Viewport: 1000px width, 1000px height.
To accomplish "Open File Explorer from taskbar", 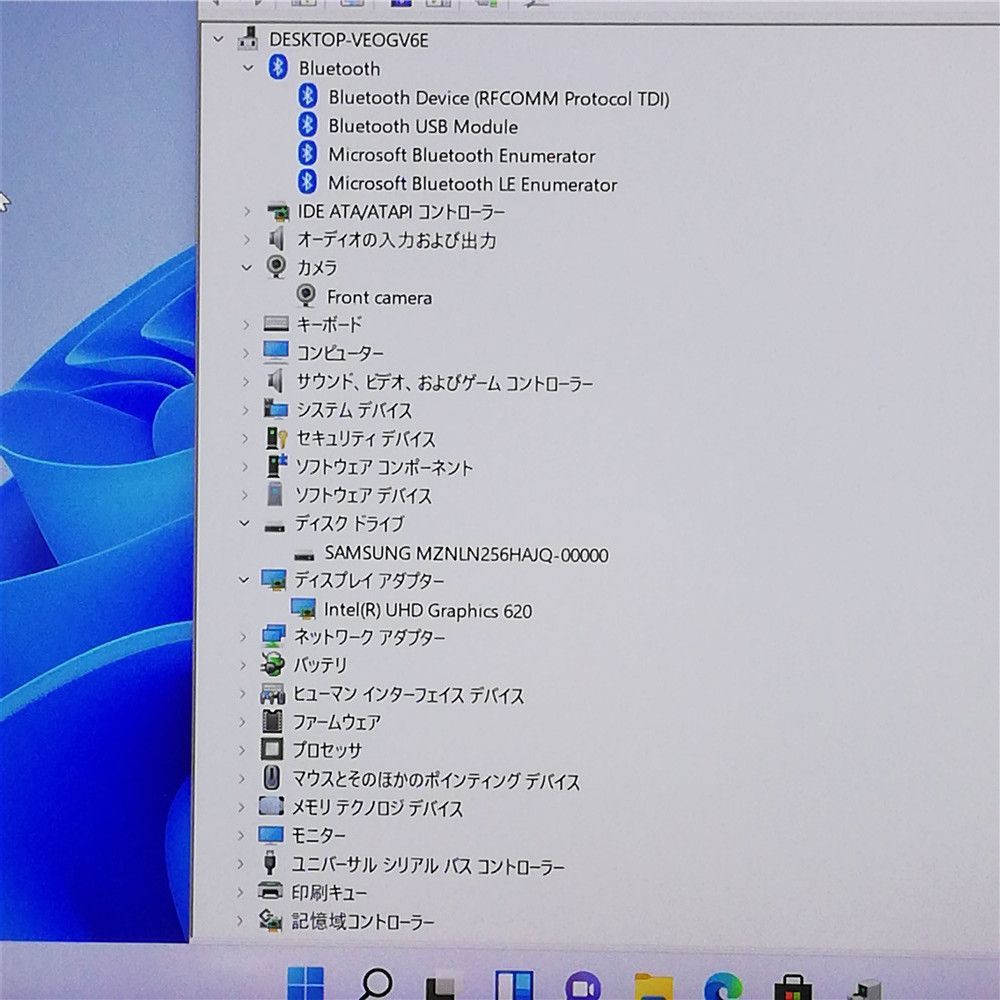I will click(654, 987).
